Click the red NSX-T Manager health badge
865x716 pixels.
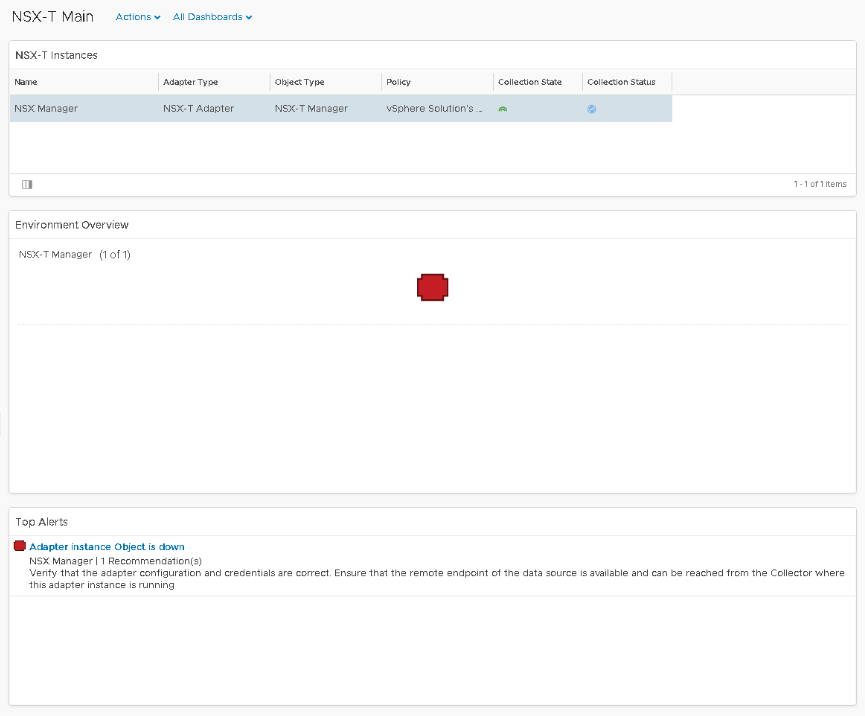point(432,287)
